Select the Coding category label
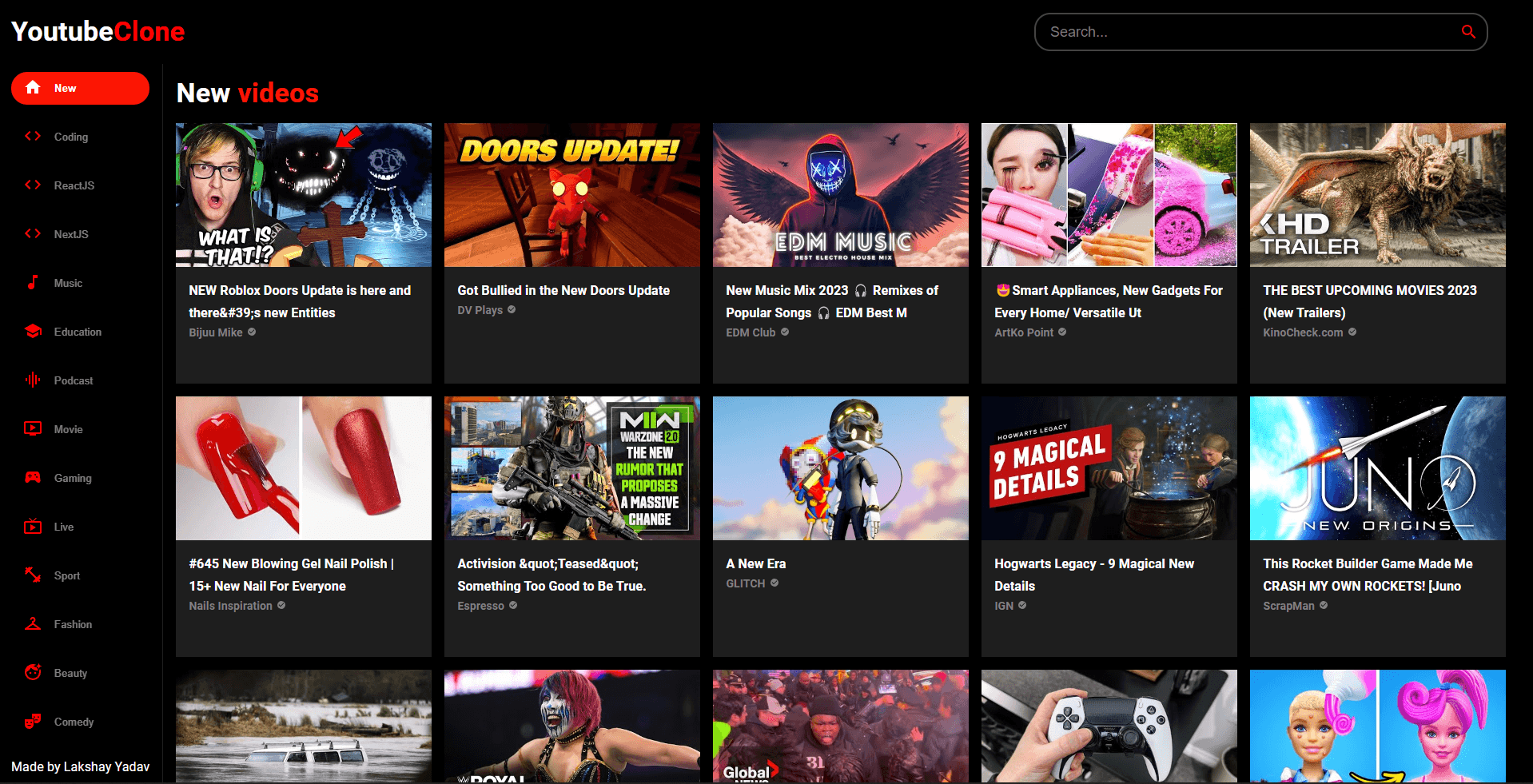The image size is (1533, 784). [x=71, y=137]
